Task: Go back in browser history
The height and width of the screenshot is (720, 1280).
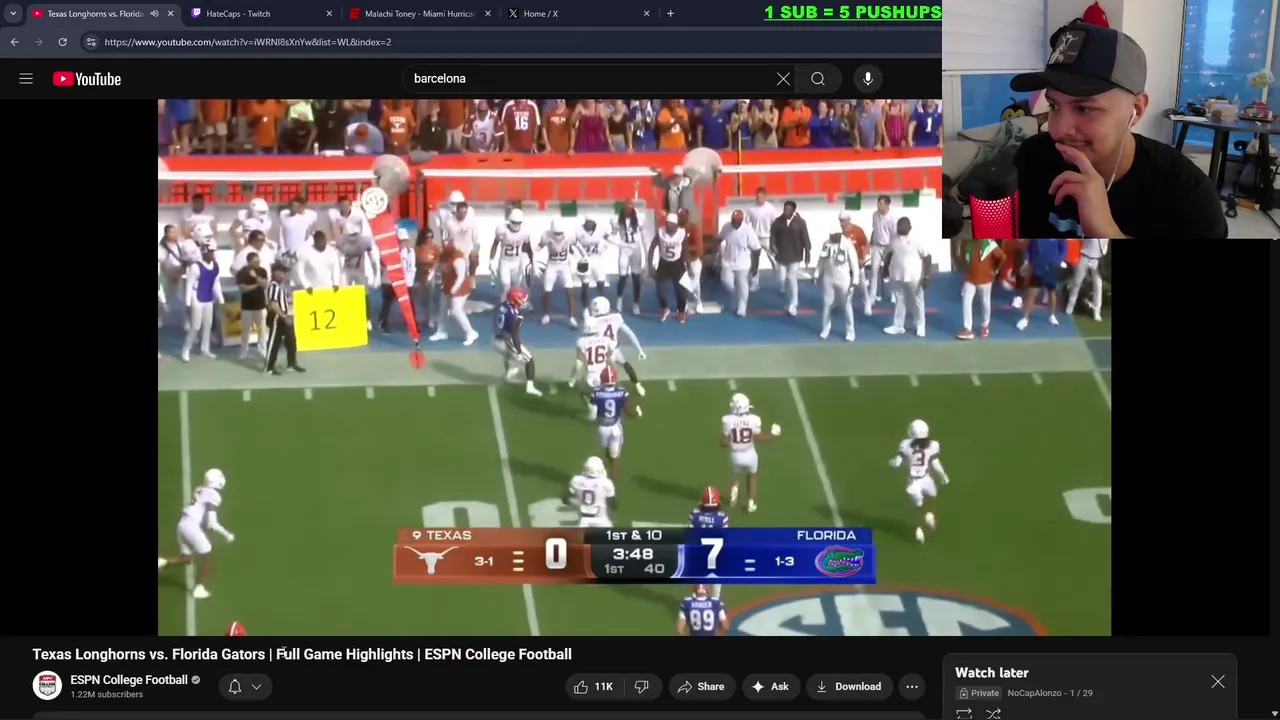Action: point(14,42)
